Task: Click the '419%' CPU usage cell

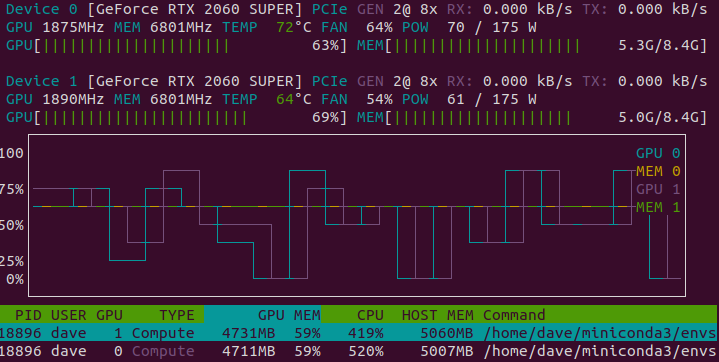Action: 365,333
